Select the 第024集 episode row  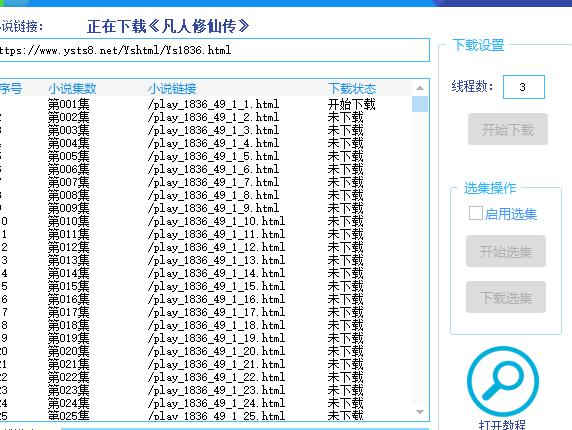(x=206, y=403)
